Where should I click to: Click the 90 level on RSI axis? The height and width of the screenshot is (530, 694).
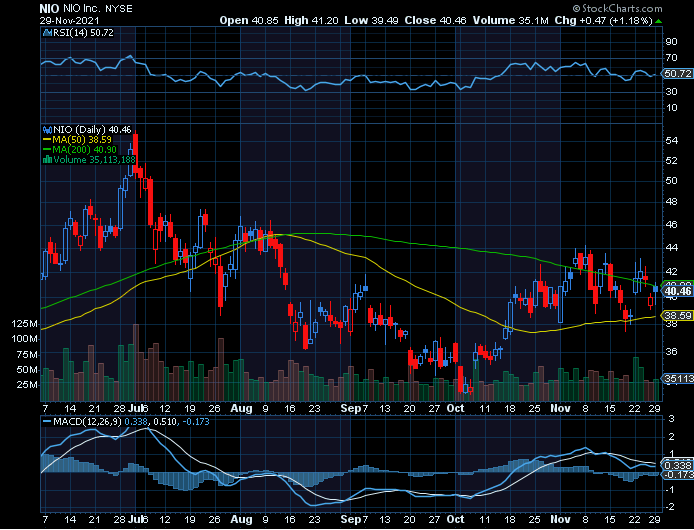[x=671, y=42]
